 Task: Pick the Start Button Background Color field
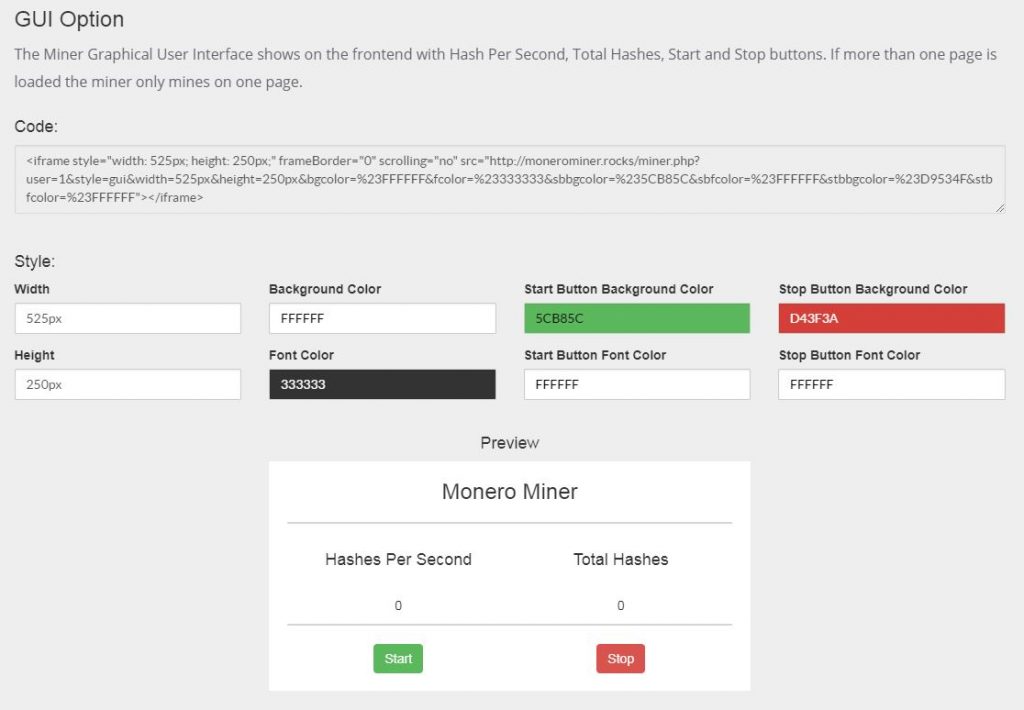[637, 319]
